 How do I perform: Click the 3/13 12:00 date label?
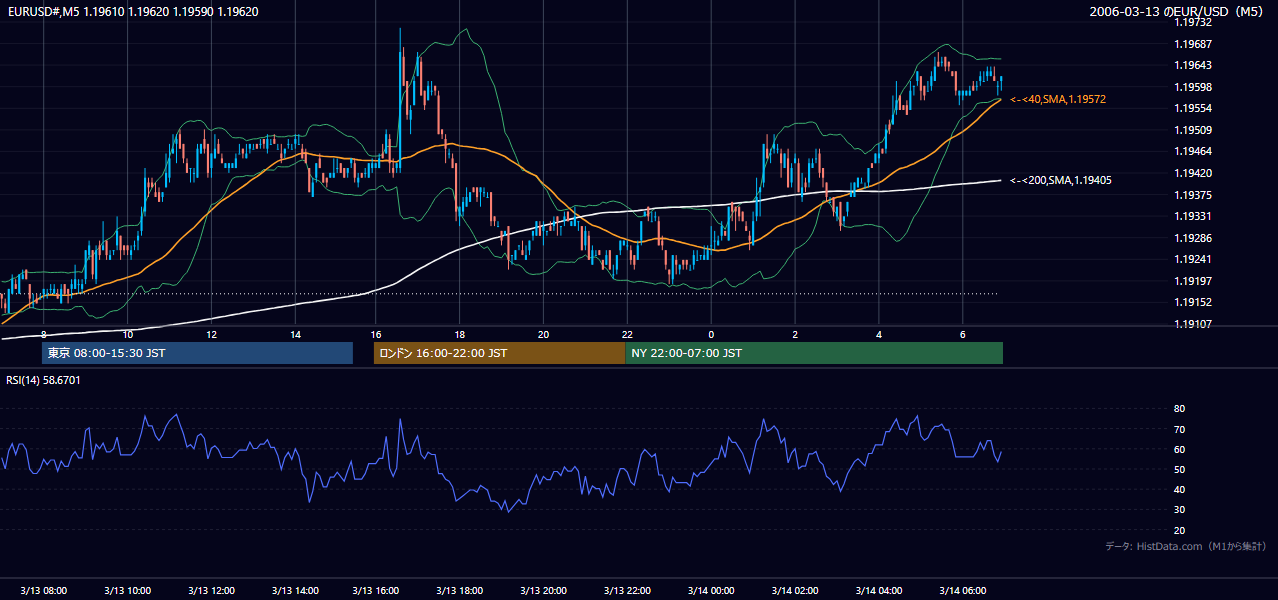[211, 591]
